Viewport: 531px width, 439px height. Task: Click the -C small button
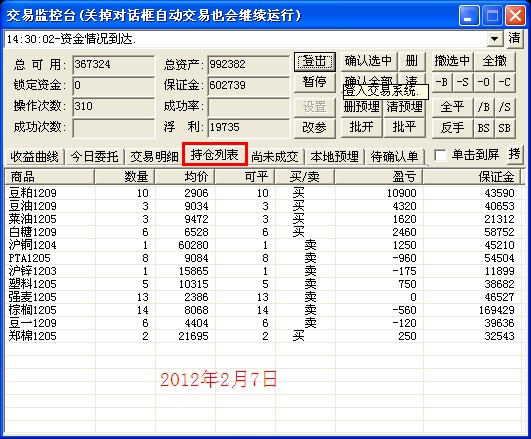click(505, 82)
